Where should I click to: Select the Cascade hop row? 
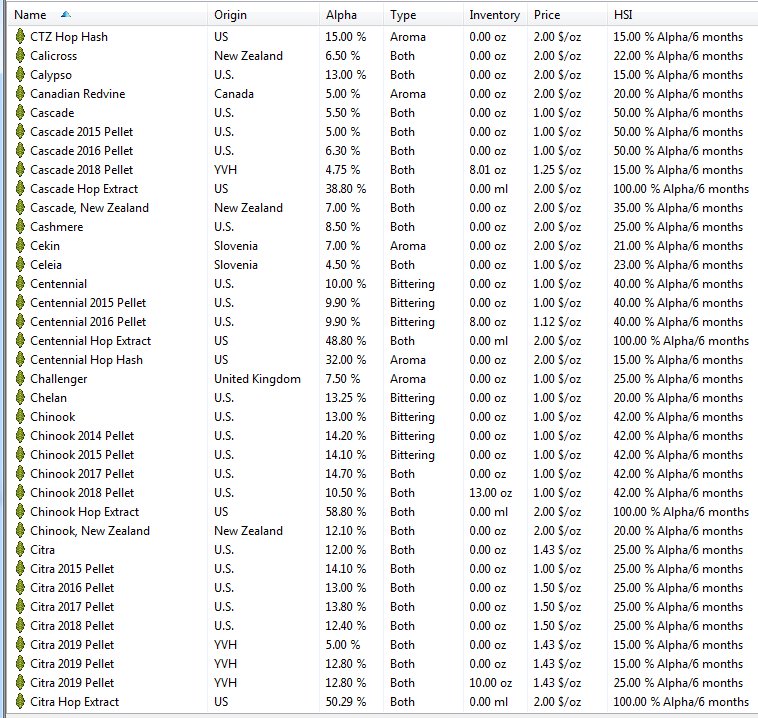[382, 113]
